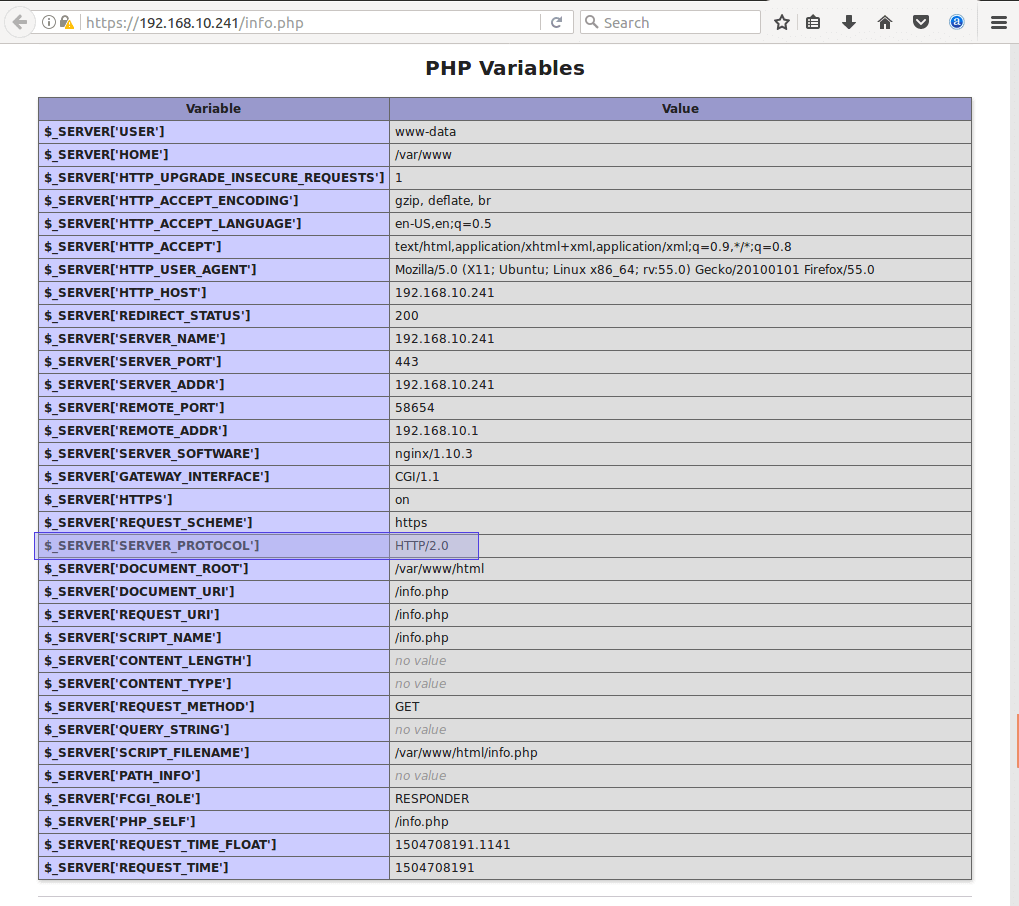The width and height of the screenshot is (1019, 906).
Task: Click the value 1504708191.1141
Action: [x=452, y=845]
